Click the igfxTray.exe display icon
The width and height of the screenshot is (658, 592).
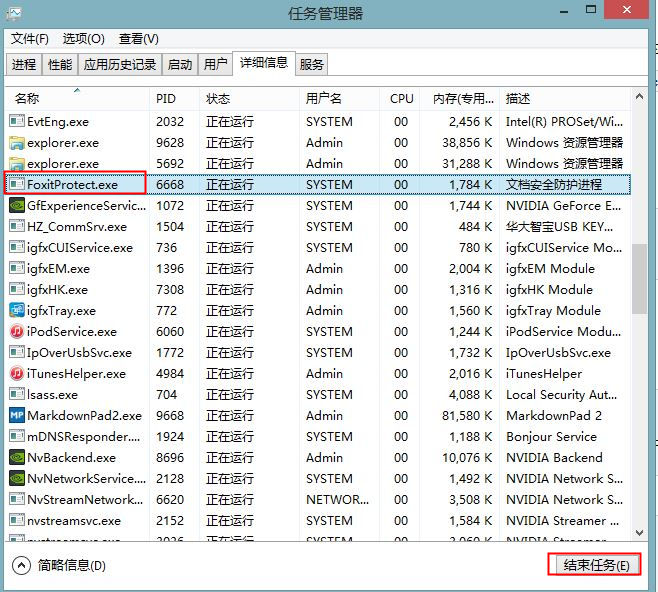17,310
